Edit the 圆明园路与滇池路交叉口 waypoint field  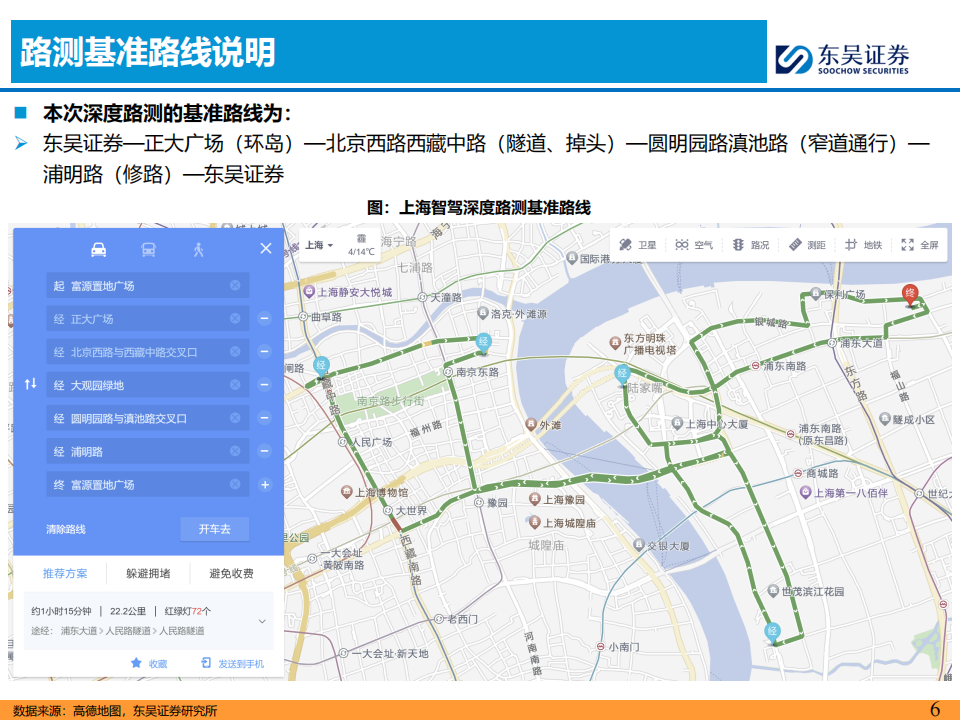(x=148, y=418)
